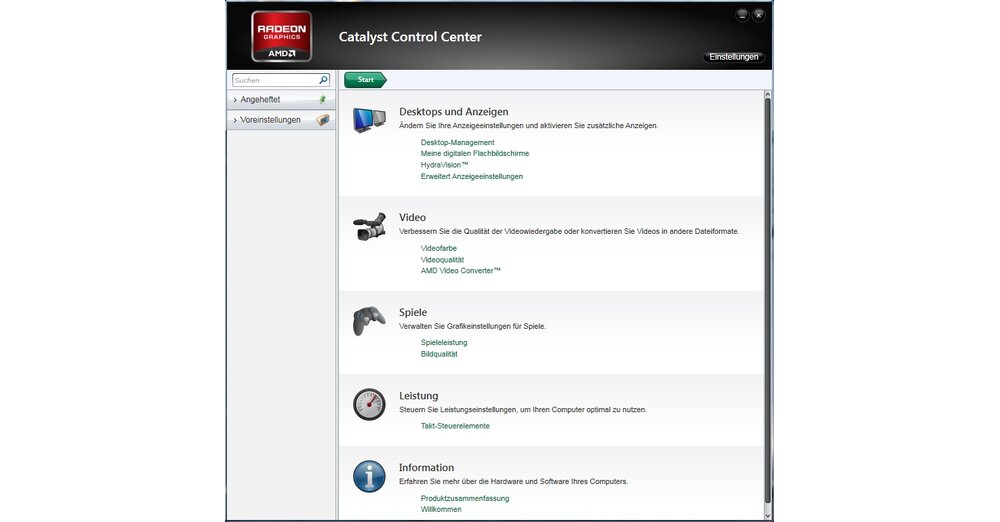Click the gamepad icon for Spiele
Image resolution: width=1000 pixels, height=522 pixels.
(369, 320)
